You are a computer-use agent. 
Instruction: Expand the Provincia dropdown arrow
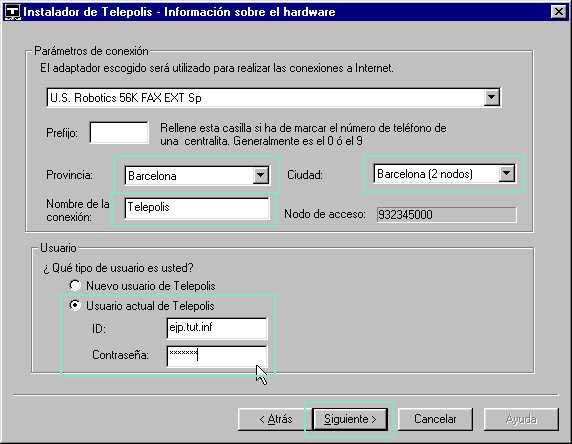[260, 175]
